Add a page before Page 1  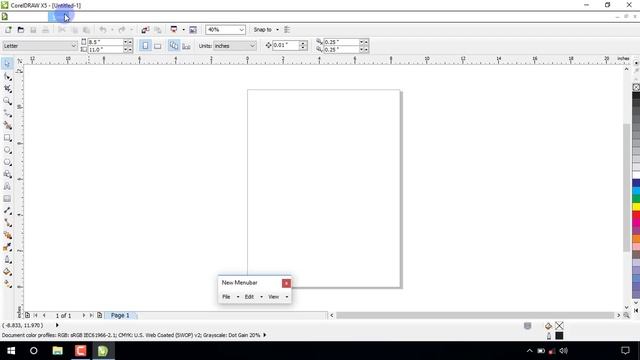coord(27,315)
